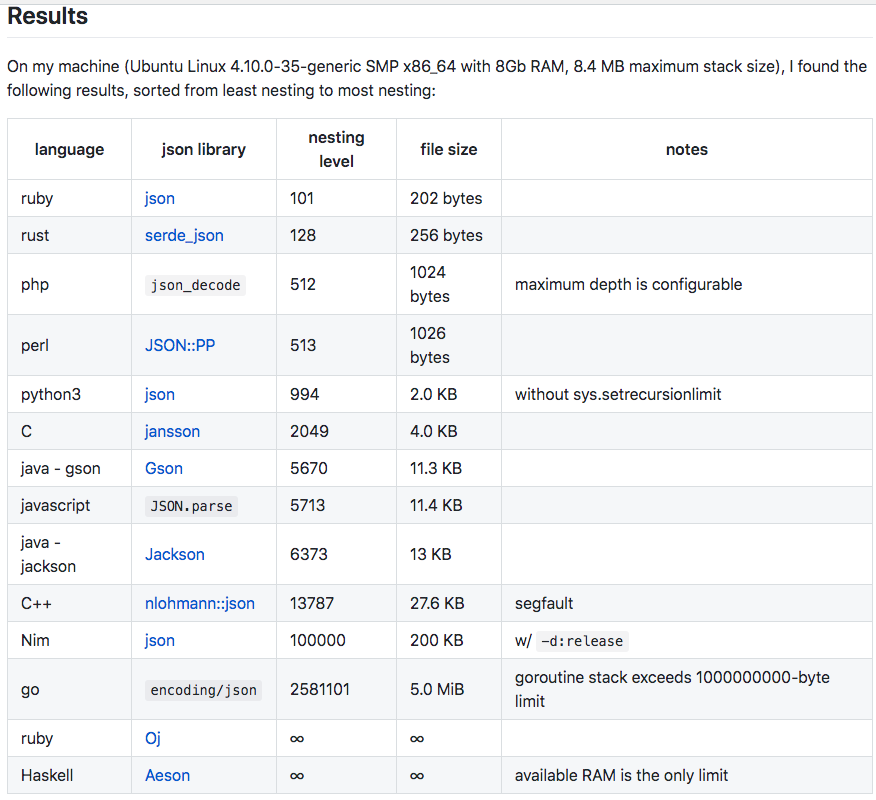The image size is (876, 800).
Task: Click the encoding/json code text
Action: (x=203, y=690)
